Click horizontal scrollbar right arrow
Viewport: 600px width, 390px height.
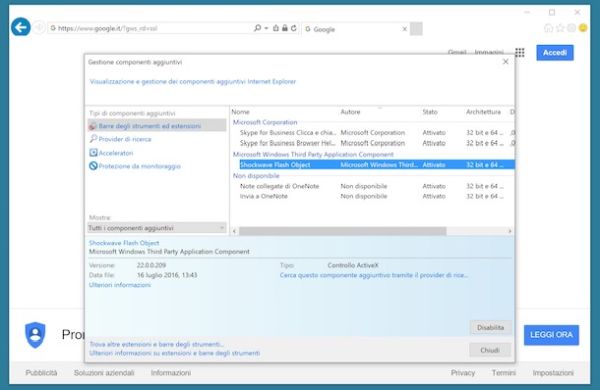pos(509,231)
